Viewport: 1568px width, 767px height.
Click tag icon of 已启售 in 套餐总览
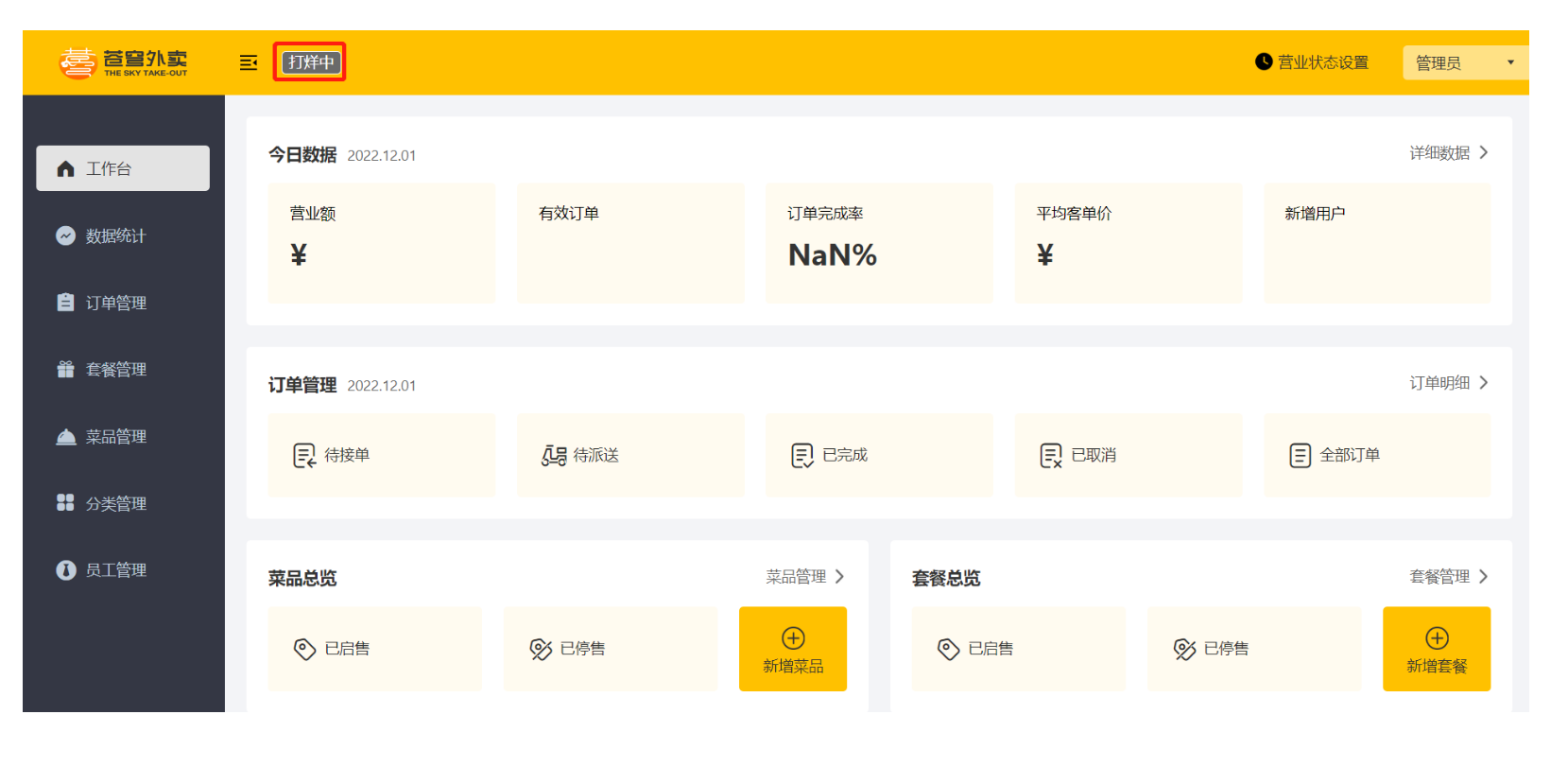click(948, 649)
